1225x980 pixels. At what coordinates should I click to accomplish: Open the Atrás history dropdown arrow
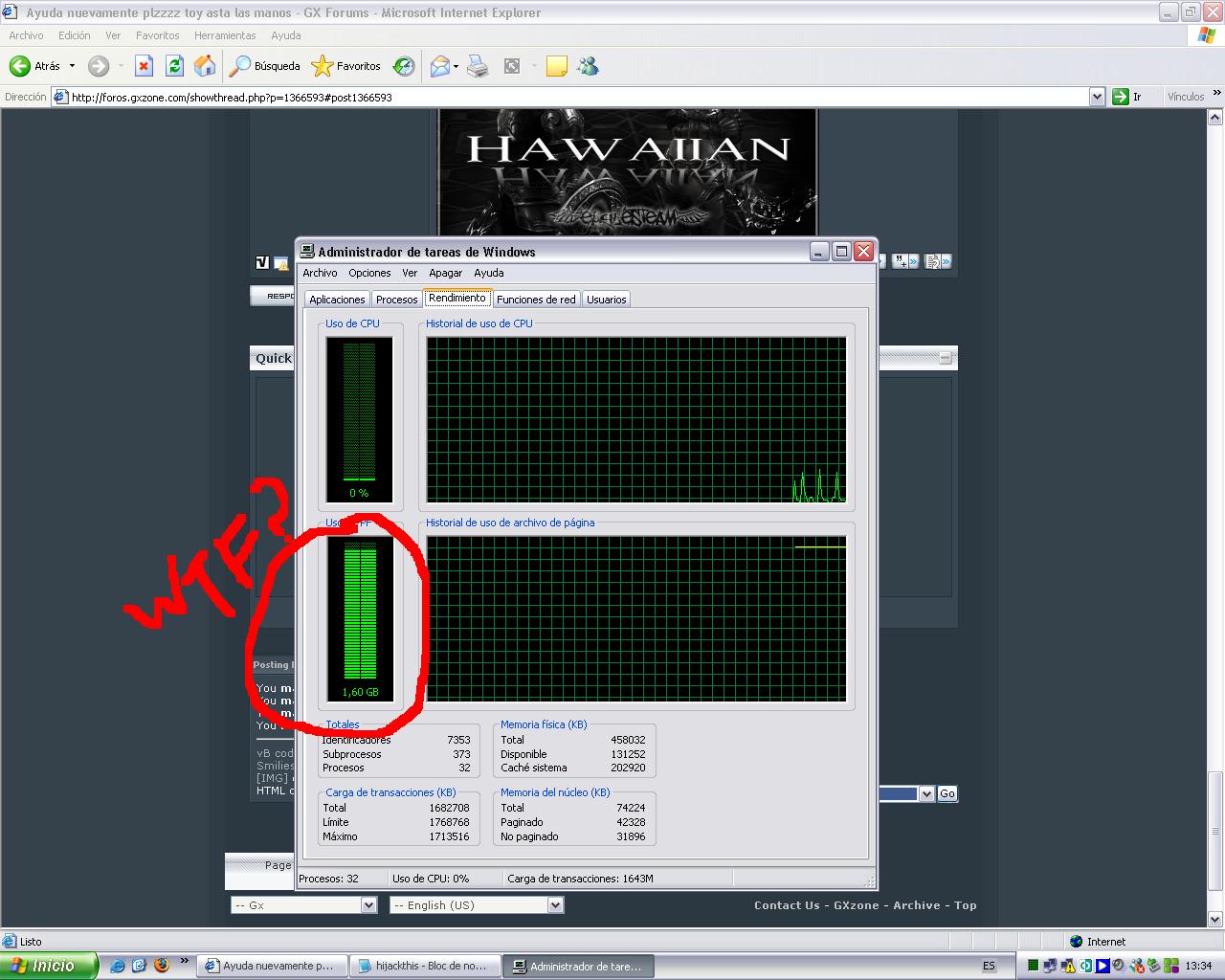[72, 66]
